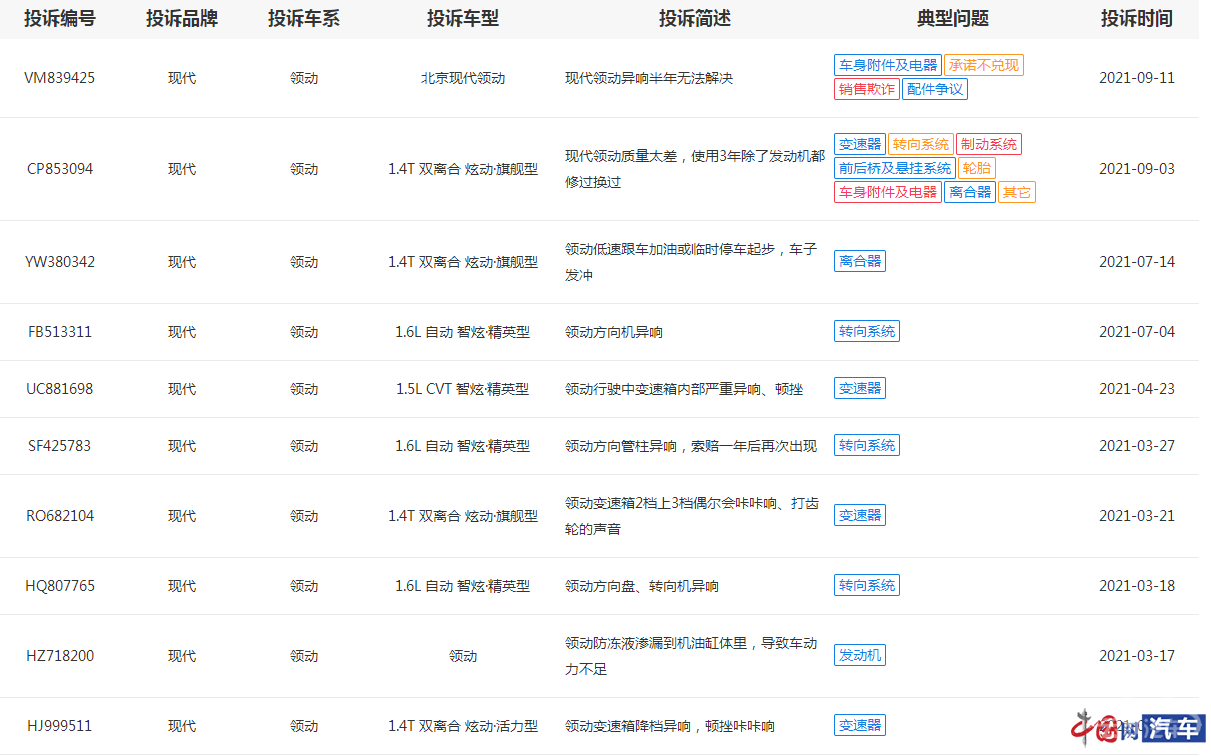Click the 轮胎 tag
Image resolution: width=1211 pixels, height=756 pixels.
pos(977,168)
